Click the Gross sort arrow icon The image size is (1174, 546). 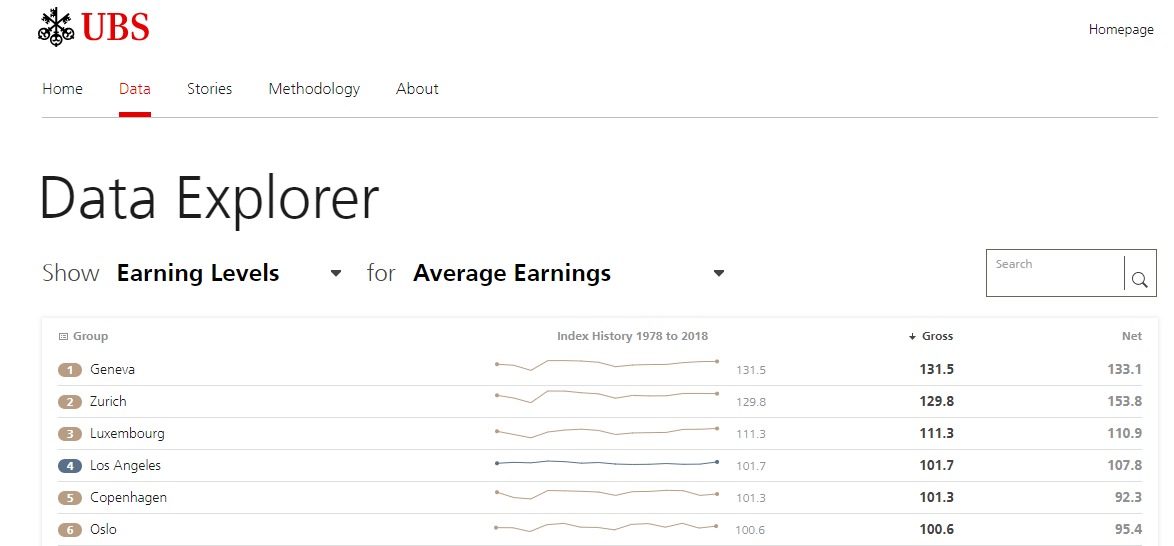click(x=912, y=337)
